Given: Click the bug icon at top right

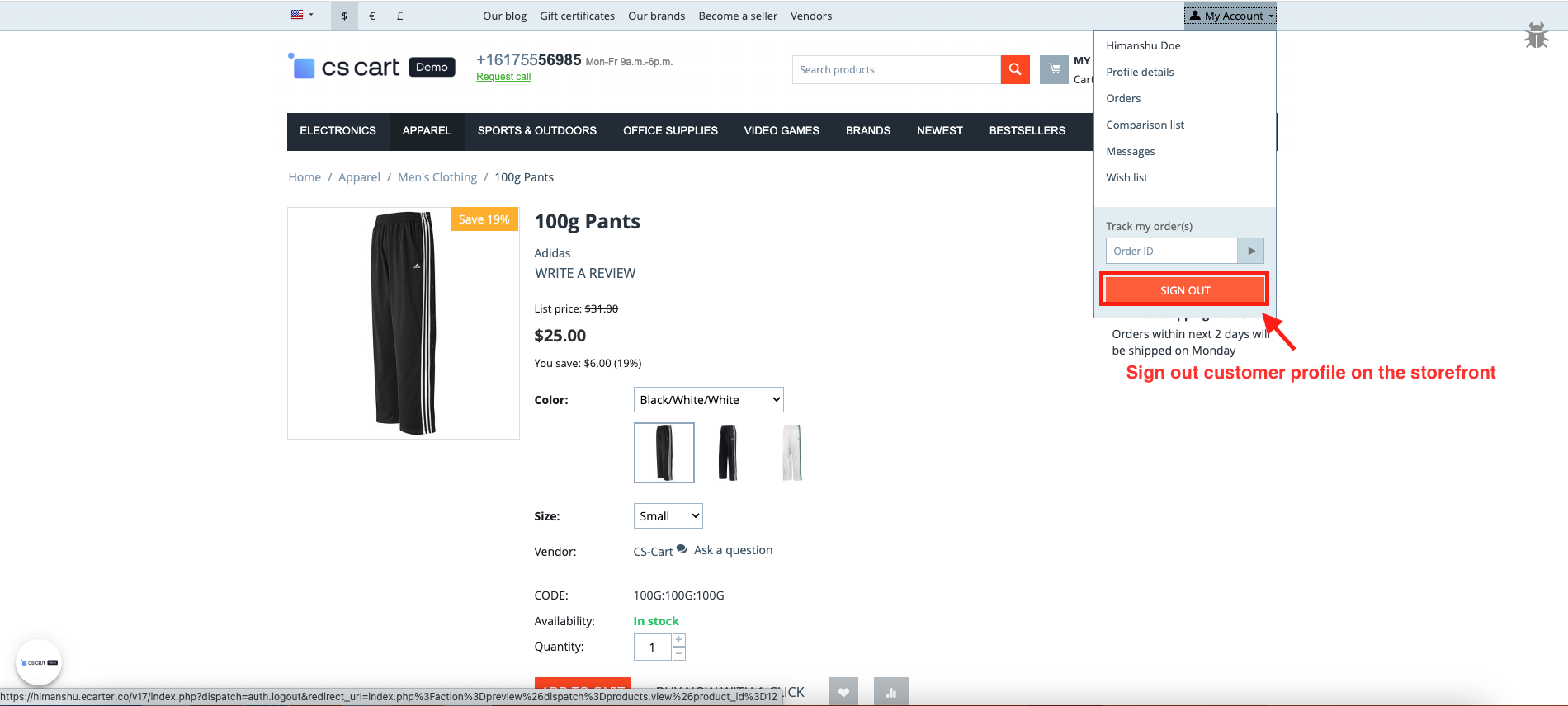Looking at the screenshot, I should 1536,35.
